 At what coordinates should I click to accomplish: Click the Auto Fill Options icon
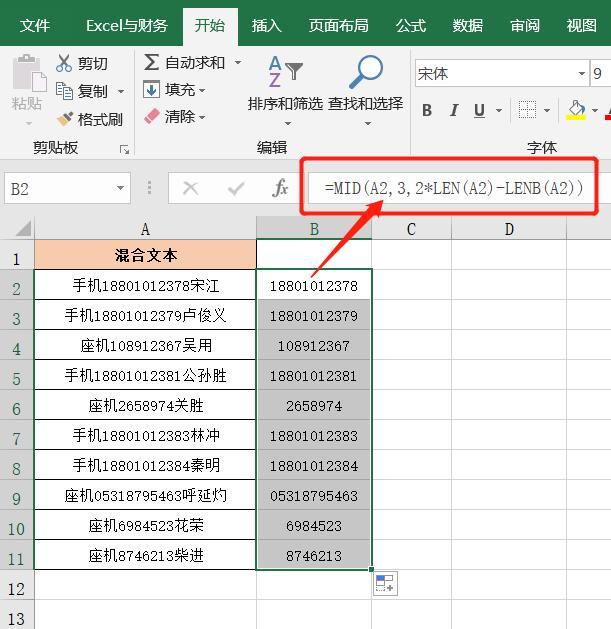[385, 584]
